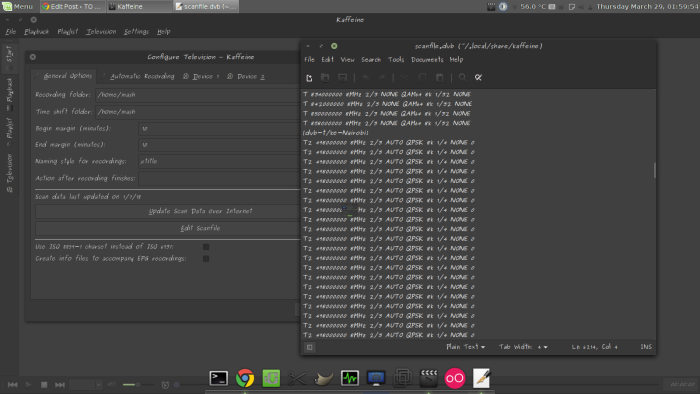The image size is (700, 394).
Task: Undo the last edit via toolbar arrow
Action: point(366,78)
